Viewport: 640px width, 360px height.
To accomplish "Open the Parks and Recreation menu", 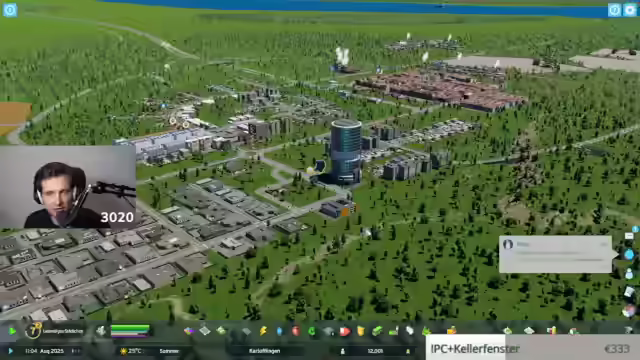I will (393, 331).
